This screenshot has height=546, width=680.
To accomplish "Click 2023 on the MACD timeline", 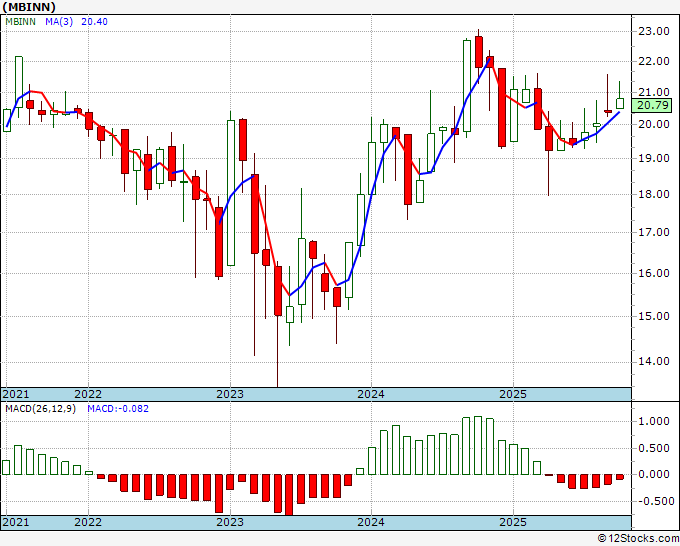I will click(x=230, y=522).
